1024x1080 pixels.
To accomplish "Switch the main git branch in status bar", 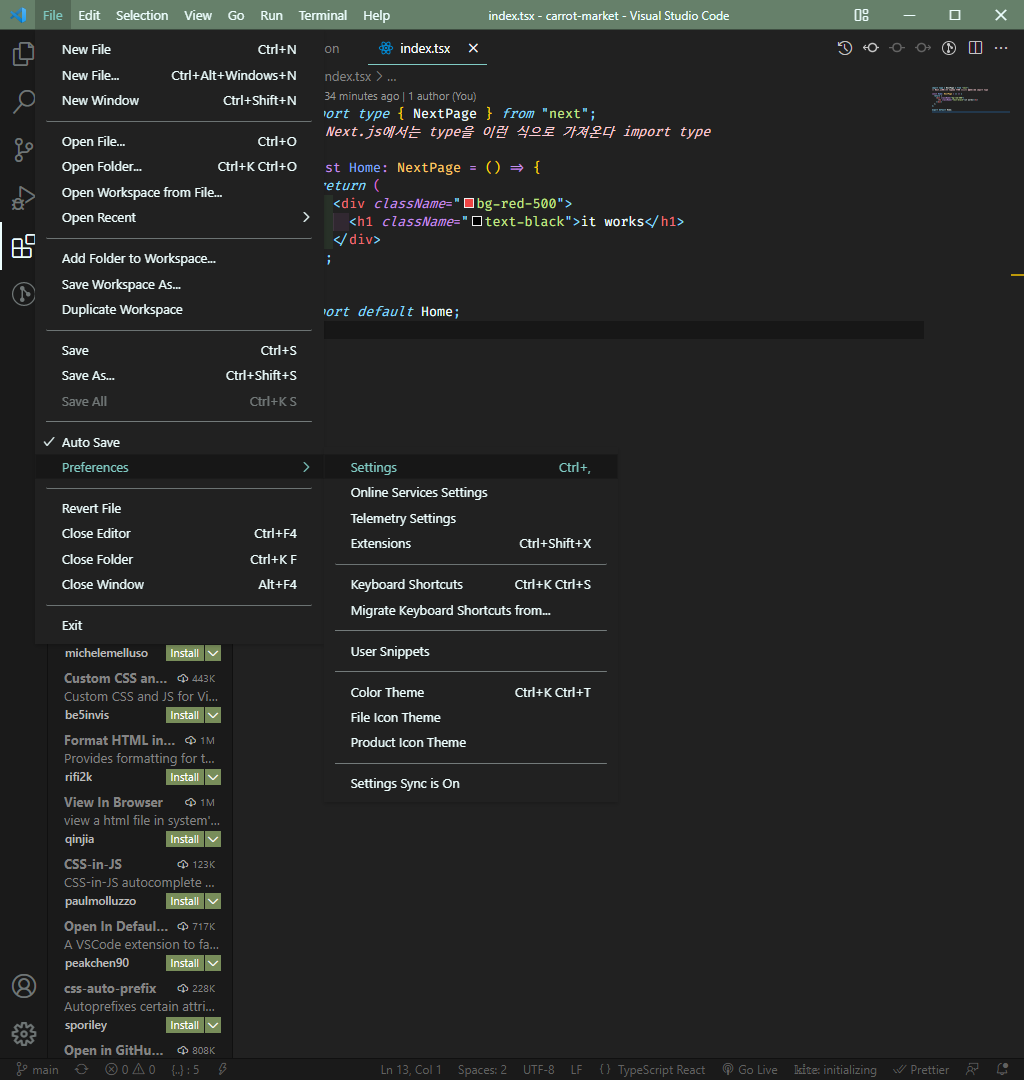I will click(37, 1070).
